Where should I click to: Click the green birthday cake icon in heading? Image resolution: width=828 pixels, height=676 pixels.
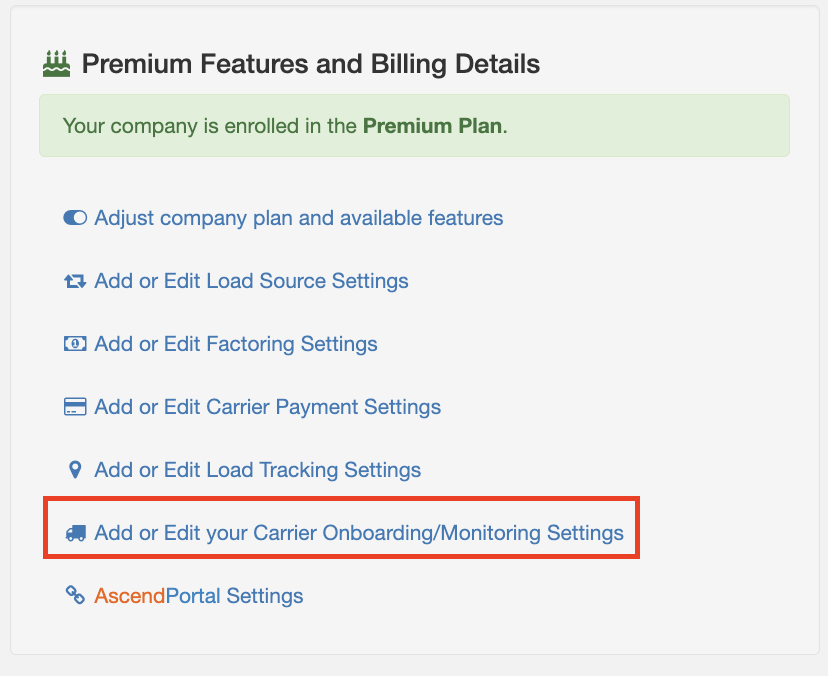point(57,64)
